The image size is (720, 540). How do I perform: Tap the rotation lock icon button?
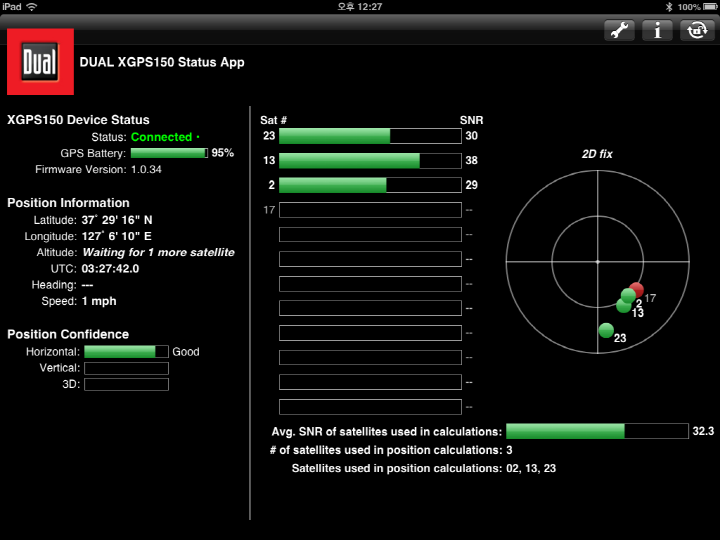697,31
